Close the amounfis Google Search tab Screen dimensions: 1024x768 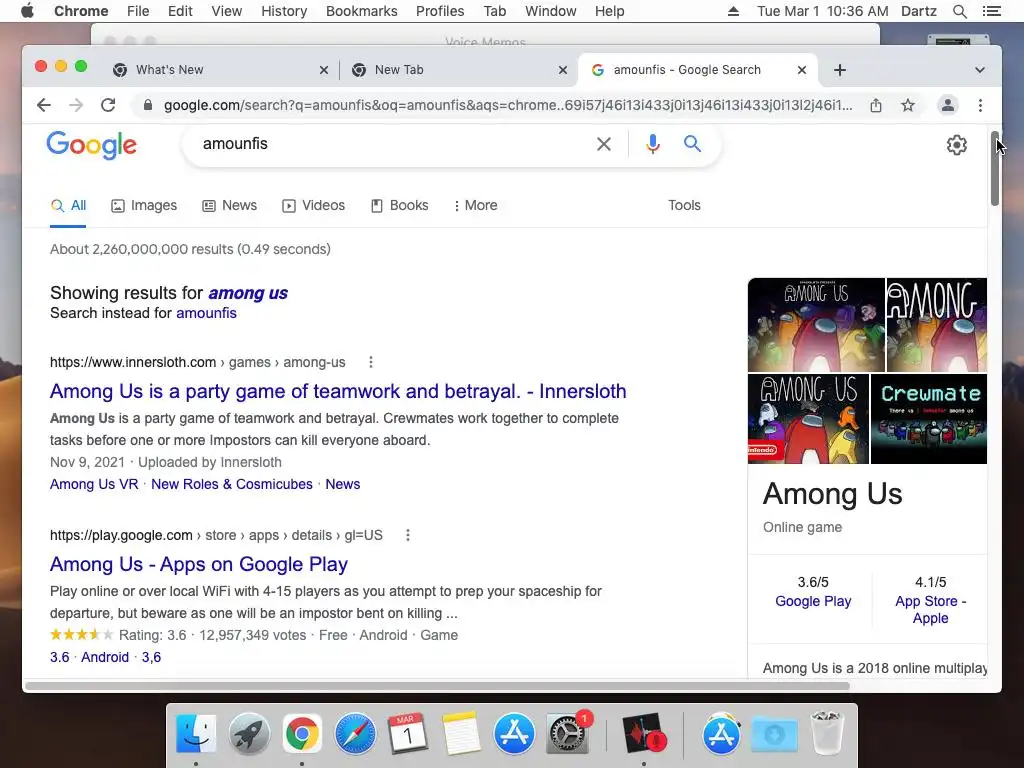(x=802, y=70)
